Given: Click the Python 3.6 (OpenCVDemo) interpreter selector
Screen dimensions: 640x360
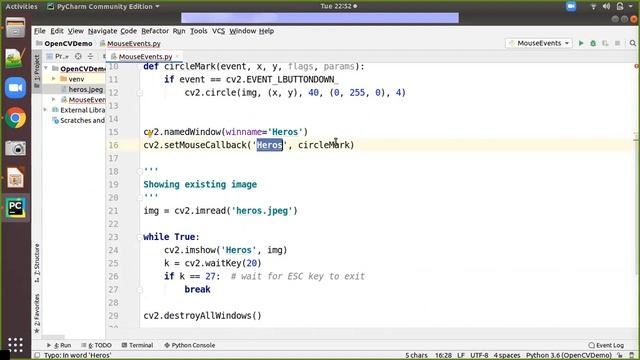Looking at the screenshot, I should click(x=569, y=356).
